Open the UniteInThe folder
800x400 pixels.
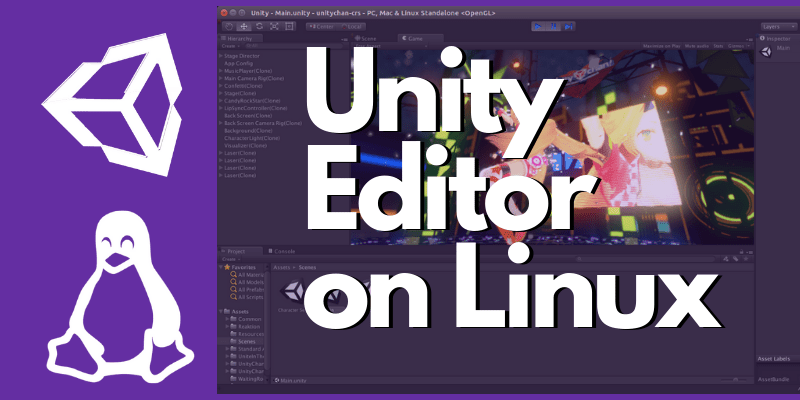tap(247, 356)
